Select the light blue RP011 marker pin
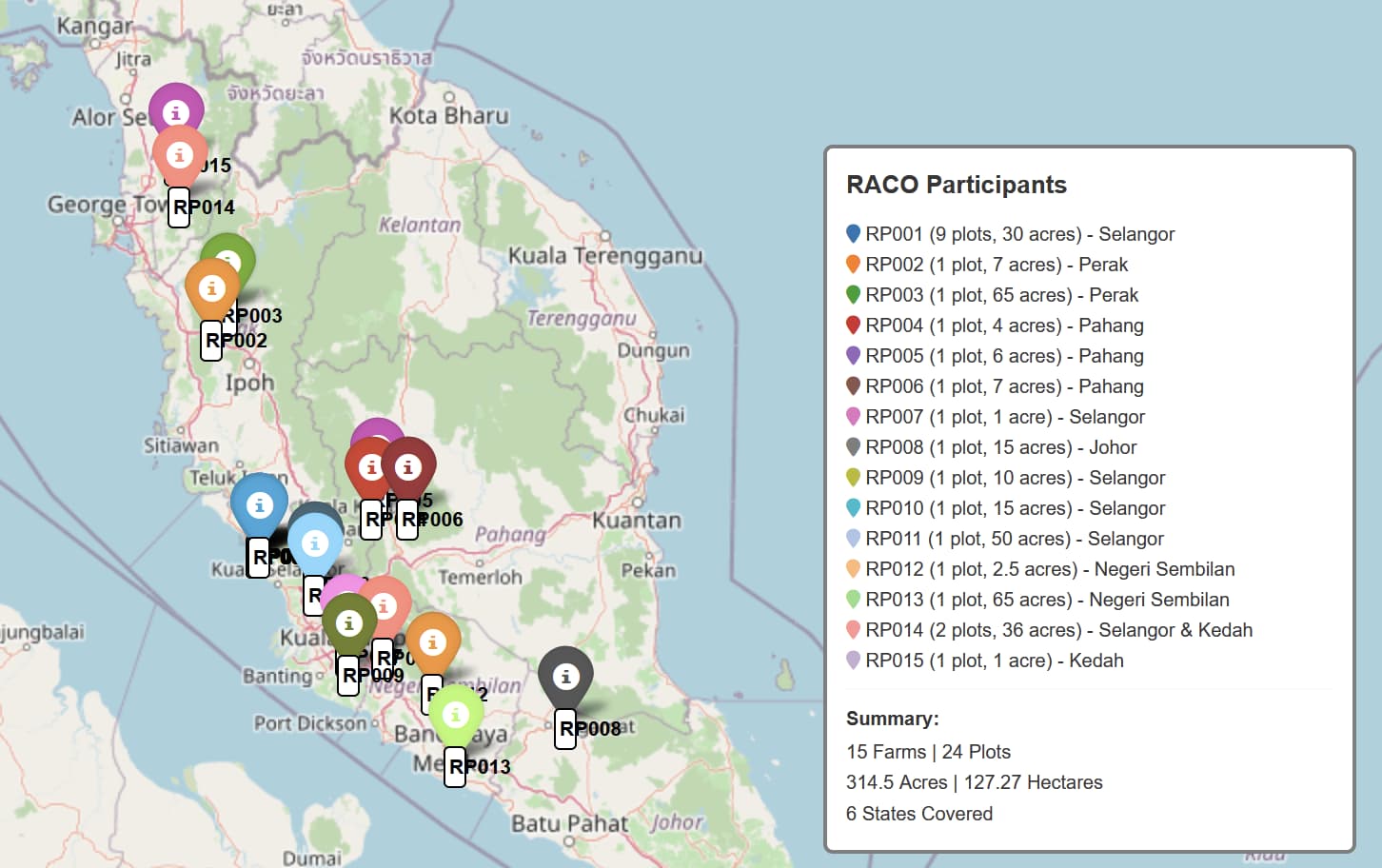This screenshot has width=1382, height=868. tap(315, 543)
